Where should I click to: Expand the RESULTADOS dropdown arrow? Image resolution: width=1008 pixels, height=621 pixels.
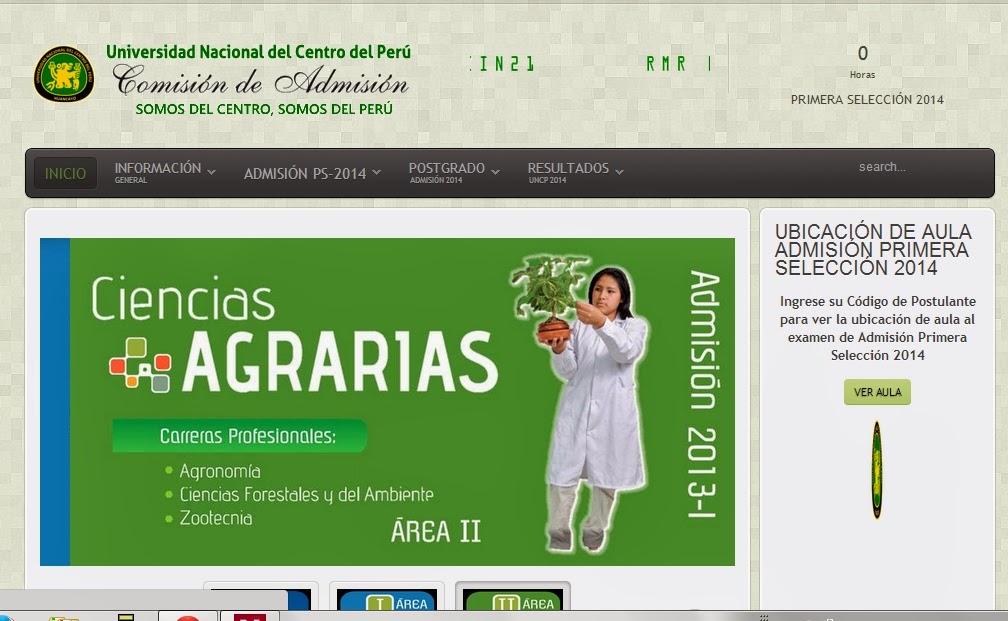[x=619, y=172]
